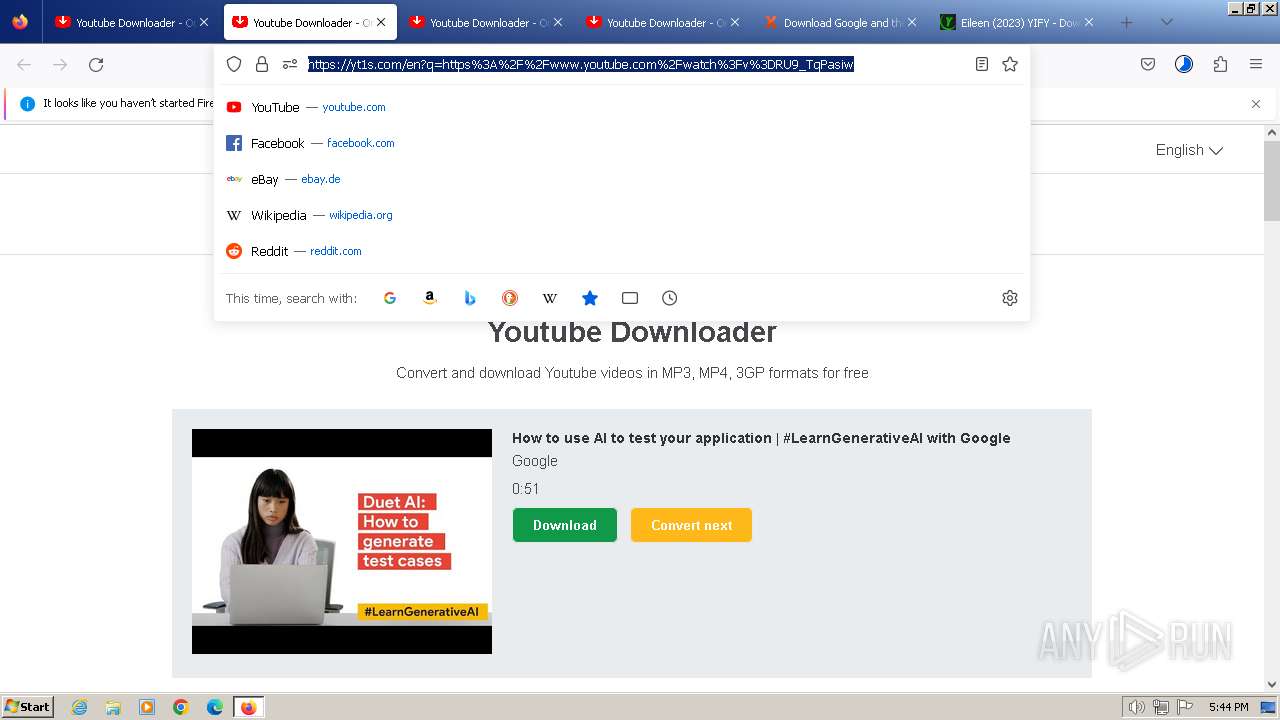The height and width of the screenshot is (720, 1280).
Task: Click Firefox taskbar button
Action: (x=248, y=707)
